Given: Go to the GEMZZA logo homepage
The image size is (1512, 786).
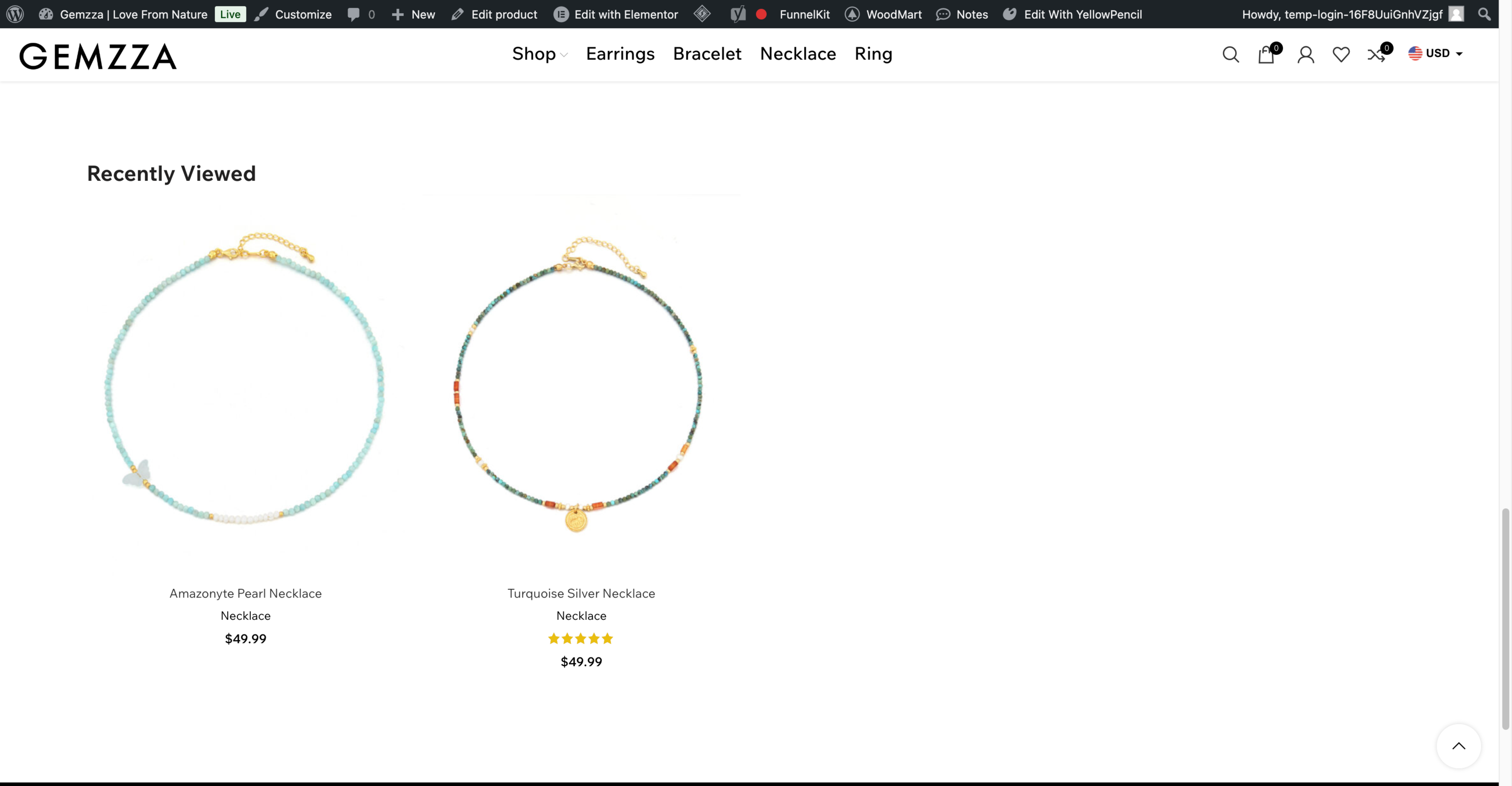Looking at the screenshot, I should click(98, 56).
